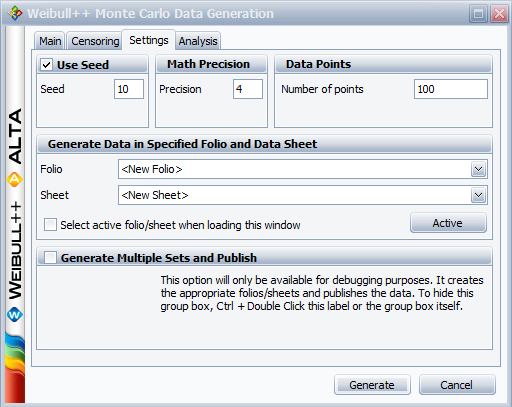Click the maximize window icon in title bar
Image resolution: width=512 pixels, height=407 pixels.
tap(478, 14)
